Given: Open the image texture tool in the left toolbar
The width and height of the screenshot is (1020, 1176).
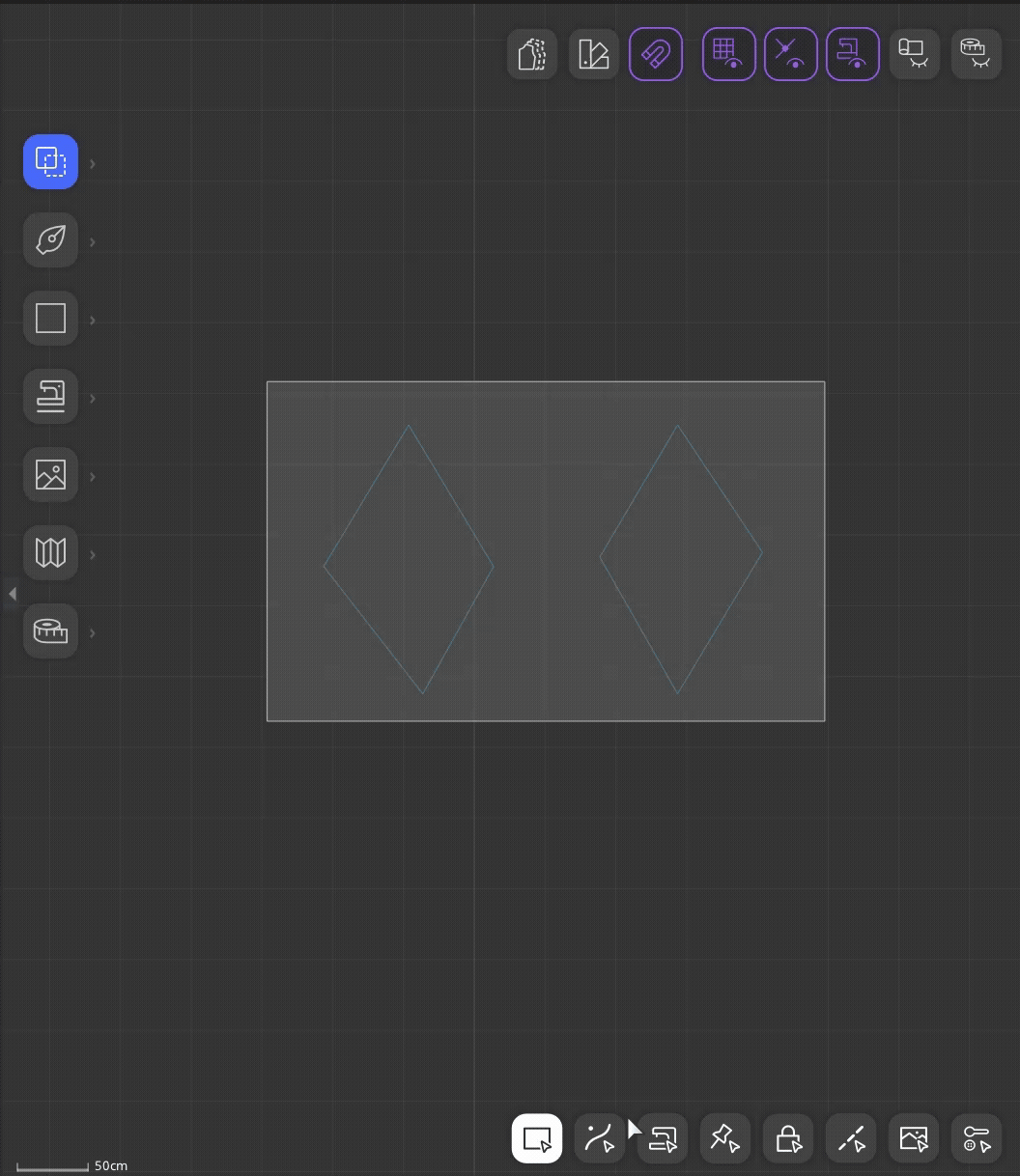Looking at the screenshot, I should (50, 474).
